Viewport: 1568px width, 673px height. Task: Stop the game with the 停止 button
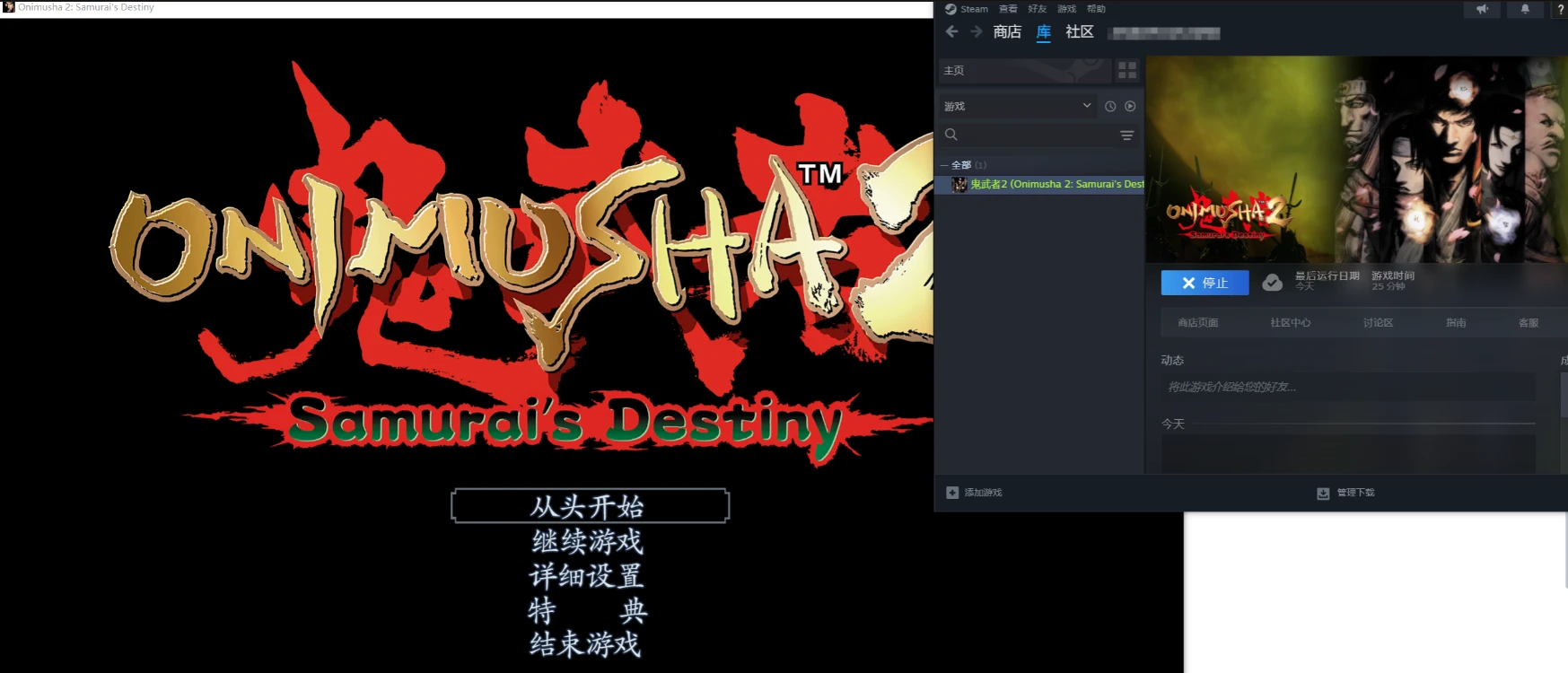click(x=1204, y=283)
